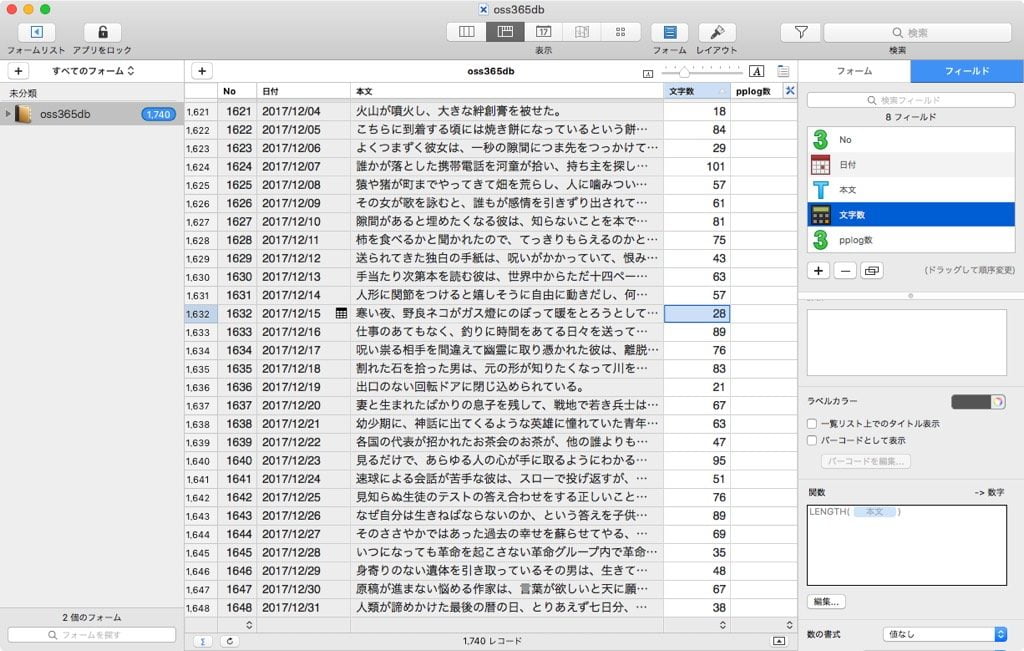Open the 数の書式 値なし dropdown
The width and height of the screenshot is (1024, 651).
944,634
